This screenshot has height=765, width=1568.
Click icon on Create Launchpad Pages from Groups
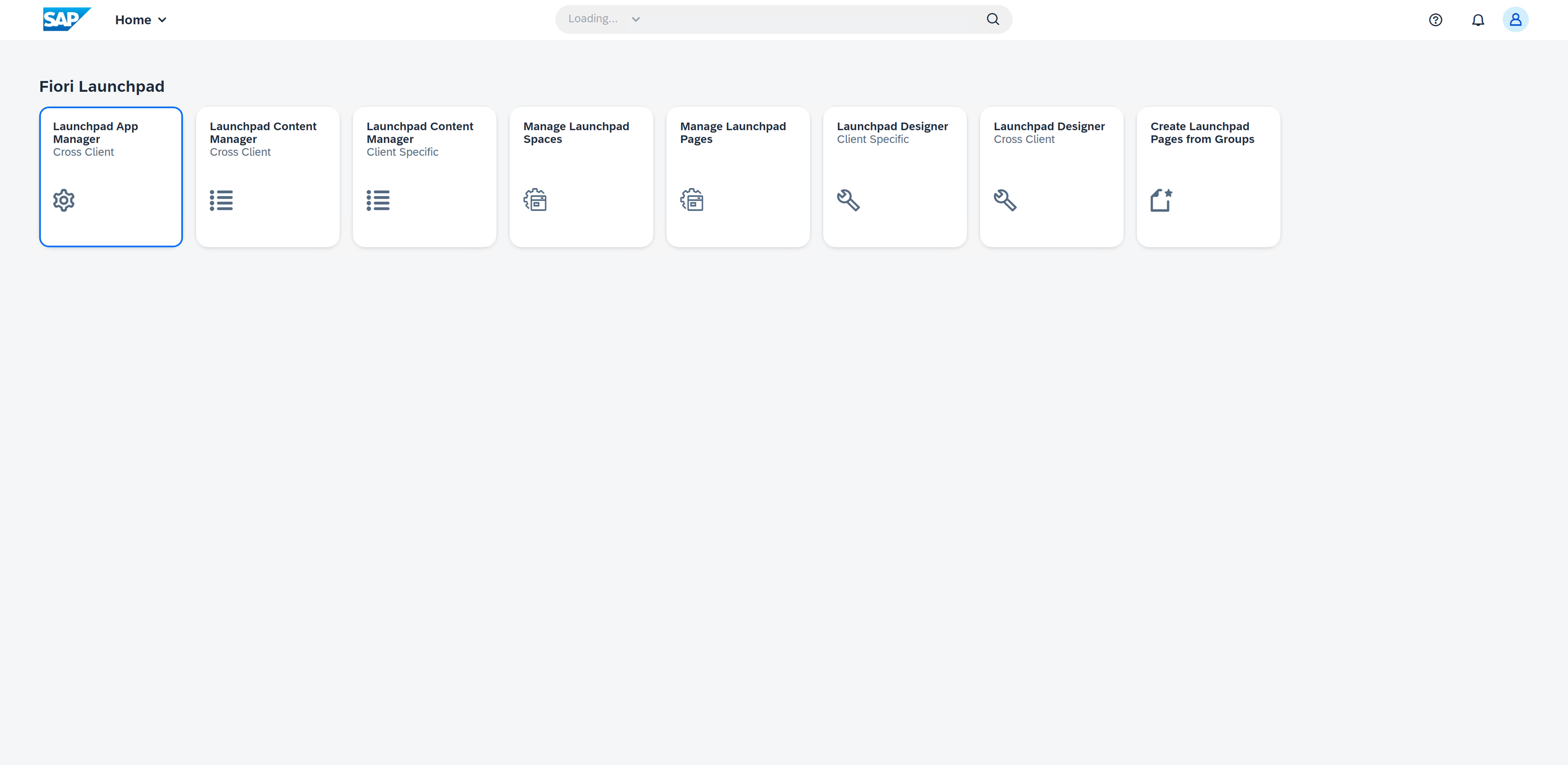(x=1161, y=200)
